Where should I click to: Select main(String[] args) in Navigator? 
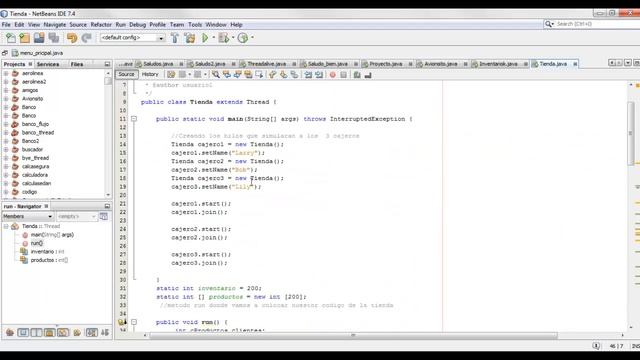[x=52, y=235]
